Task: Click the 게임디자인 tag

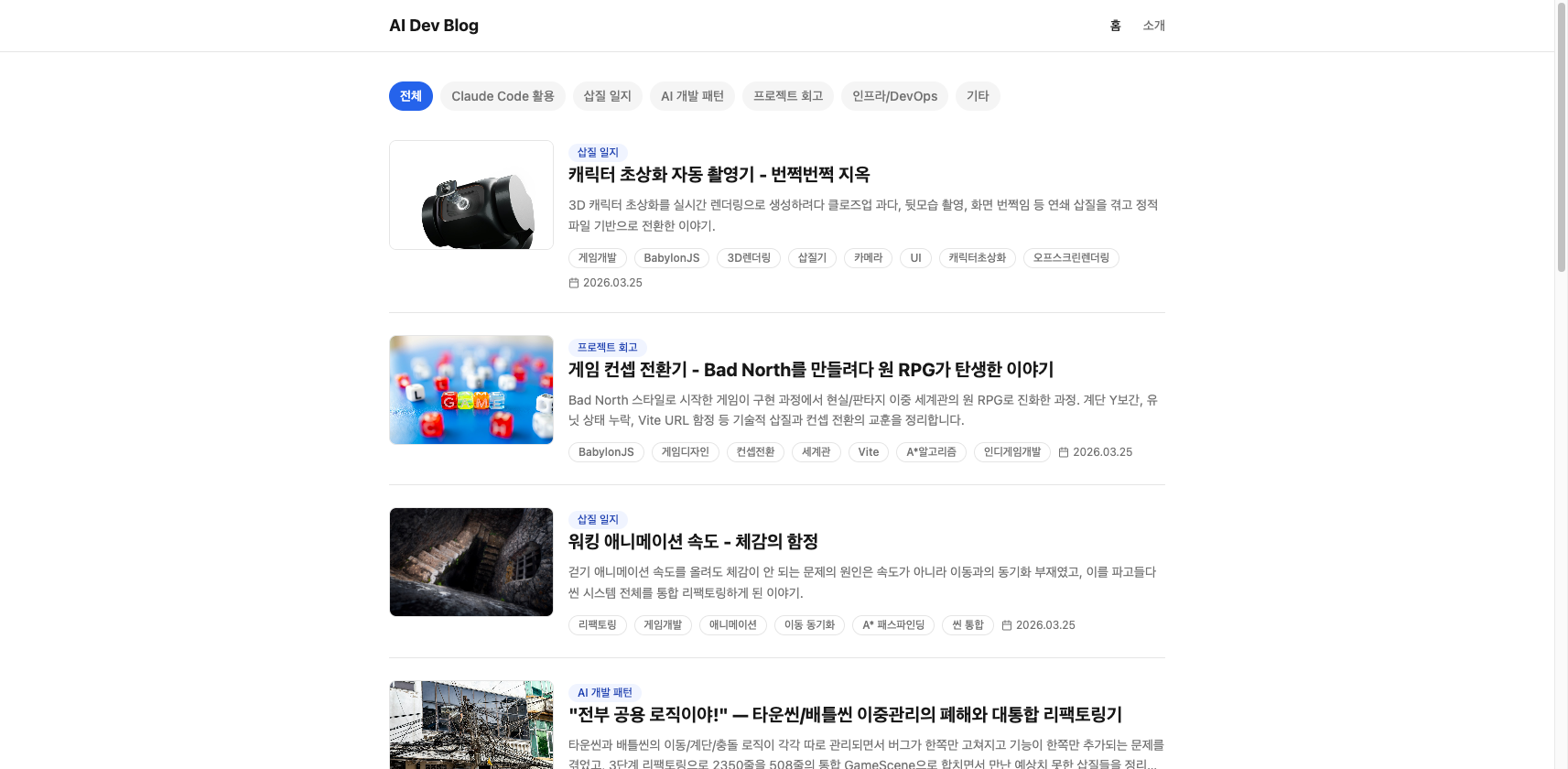Action: tap(686, 452)
